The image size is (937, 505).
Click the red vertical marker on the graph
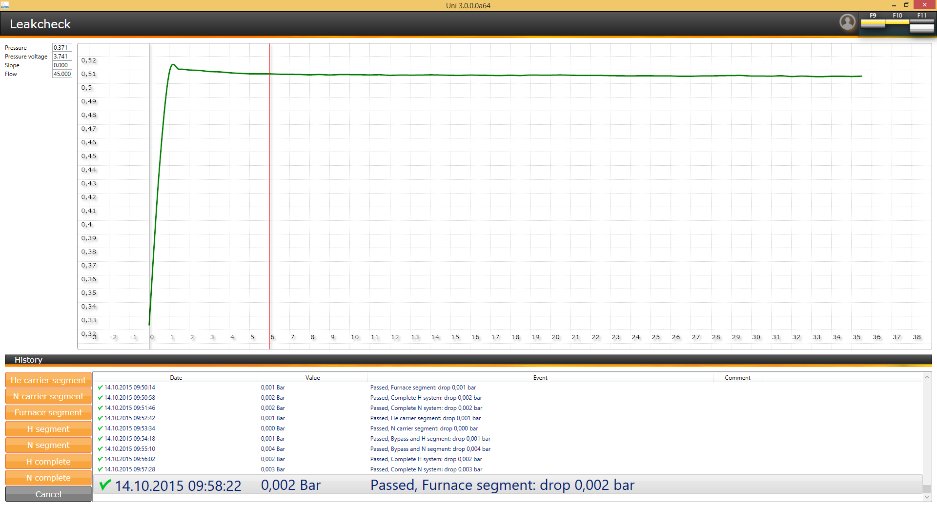point(270,200)
